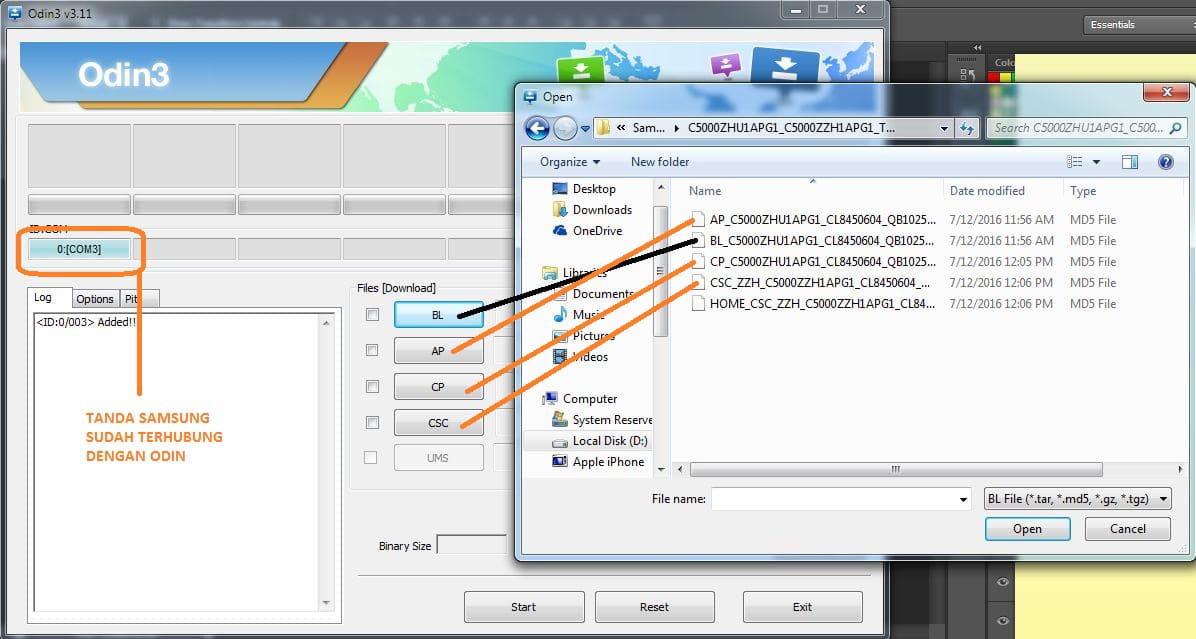Click the AP_C5000ZHU1APG1 file icon
The image size is (1196, 639).
click(x=697, y=220)
